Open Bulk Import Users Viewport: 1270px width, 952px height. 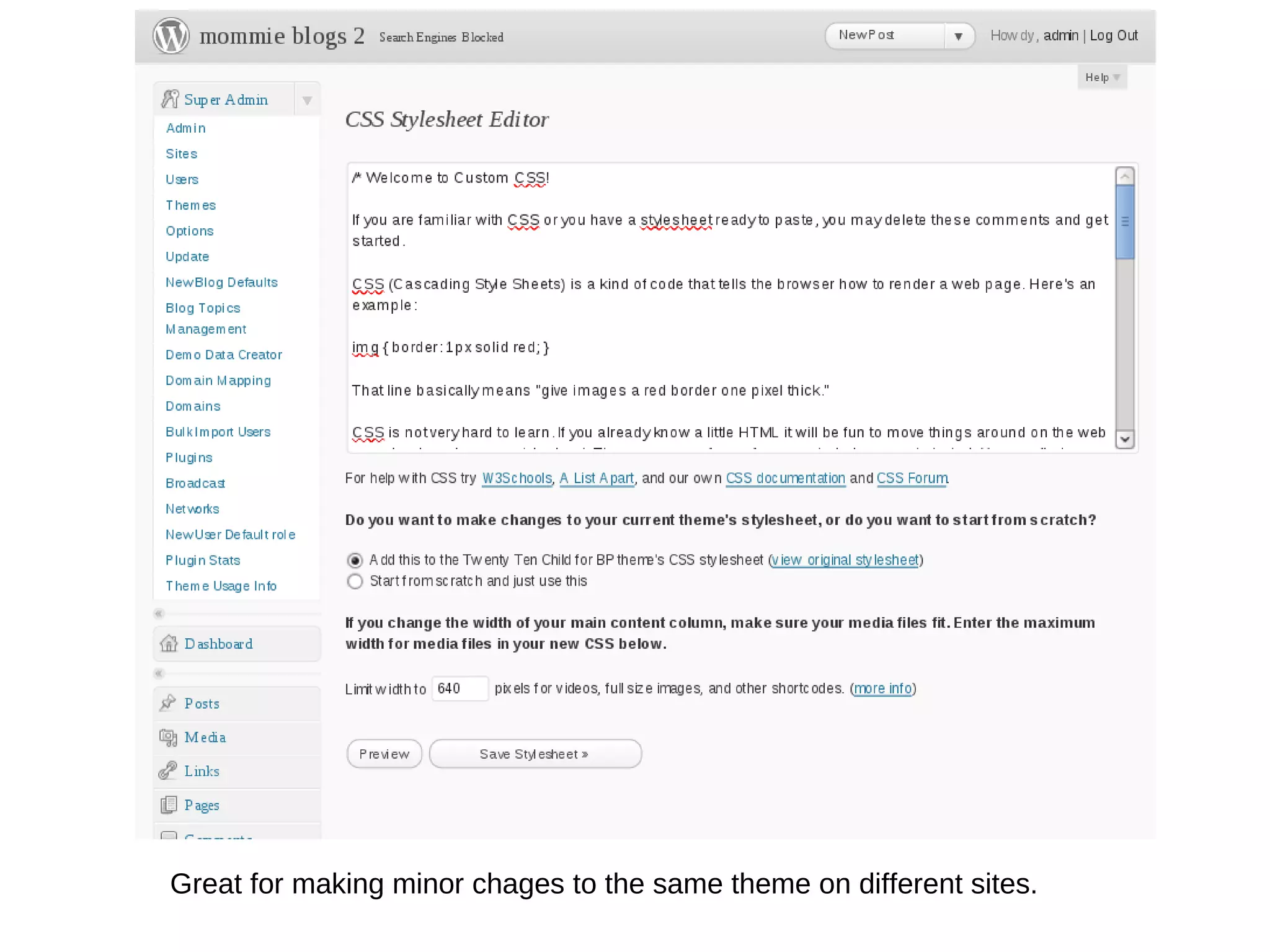click(x=218, y=432)
